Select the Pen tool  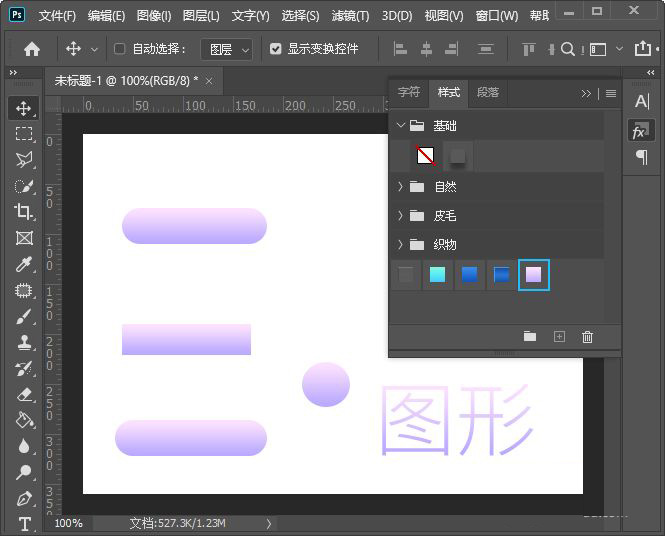pos(24,498)
